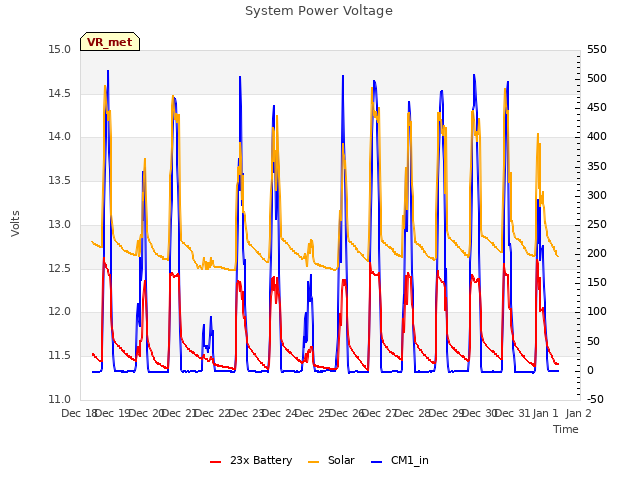Click the Jan 2 date tick label
640x480 pixels.
click(579, 413)
